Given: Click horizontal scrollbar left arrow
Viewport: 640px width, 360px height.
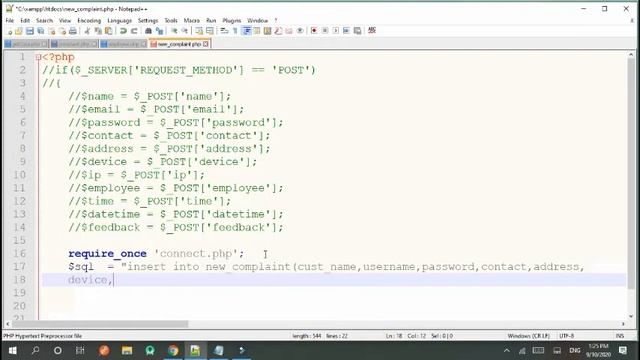Looking at the screenshot, I should click(8, 324).
